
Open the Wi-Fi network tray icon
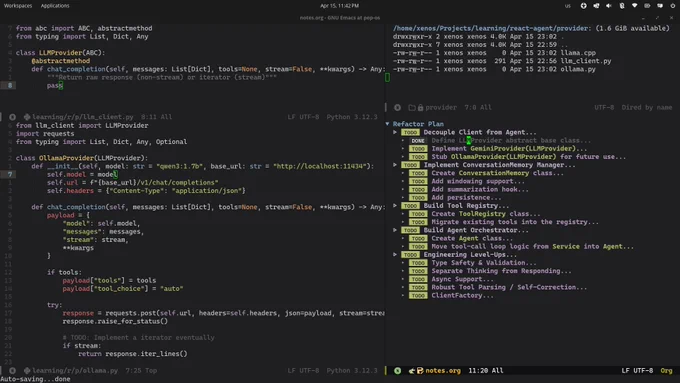[634, 6]
